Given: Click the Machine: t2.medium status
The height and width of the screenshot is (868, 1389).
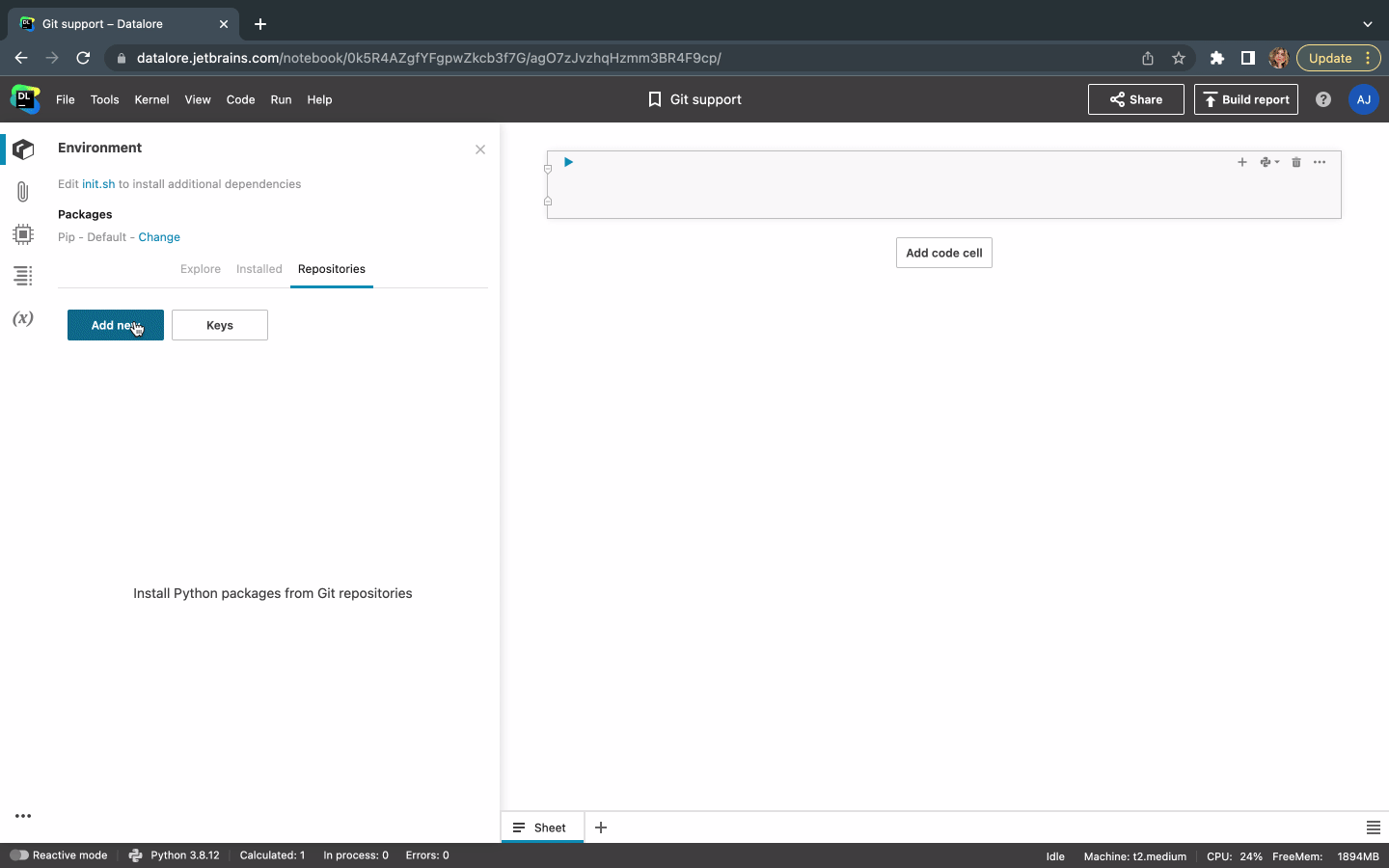Looking at the screenshot, I should (x=1135, y=856).
